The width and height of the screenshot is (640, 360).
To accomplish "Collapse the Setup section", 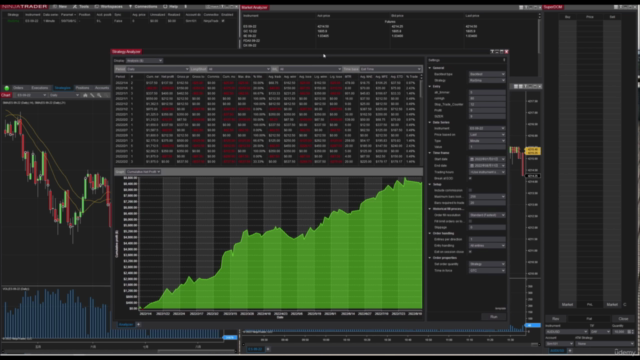I will click(430, 184).
